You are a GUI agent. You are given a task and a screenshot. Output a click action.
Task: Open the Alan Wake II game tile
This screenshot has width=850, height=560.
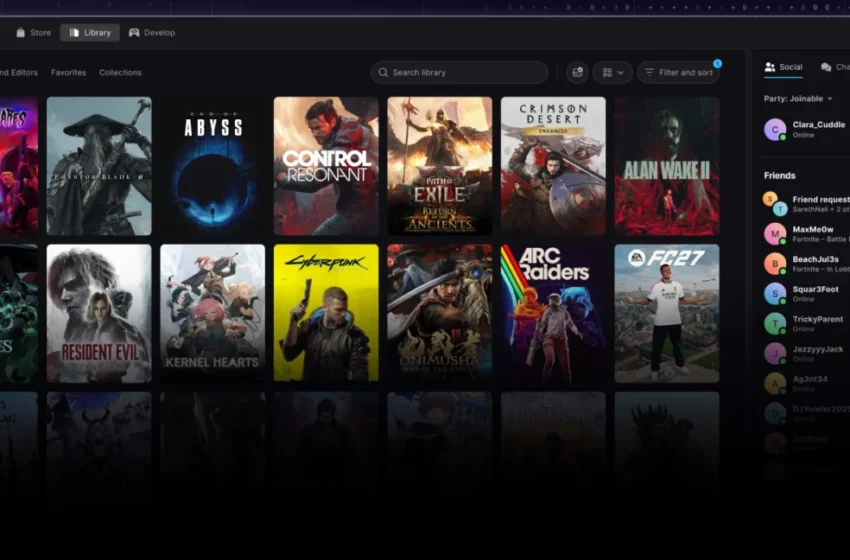(x=667, y=166)
